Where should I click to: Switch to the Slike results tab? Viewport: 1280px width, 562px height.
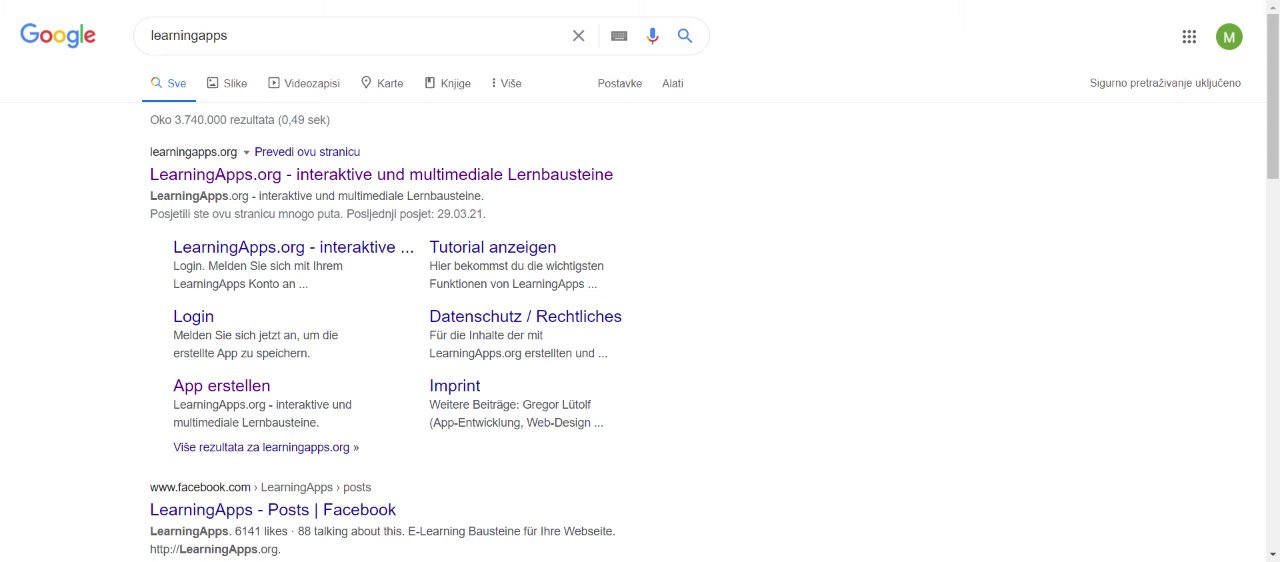pos(227,83)
